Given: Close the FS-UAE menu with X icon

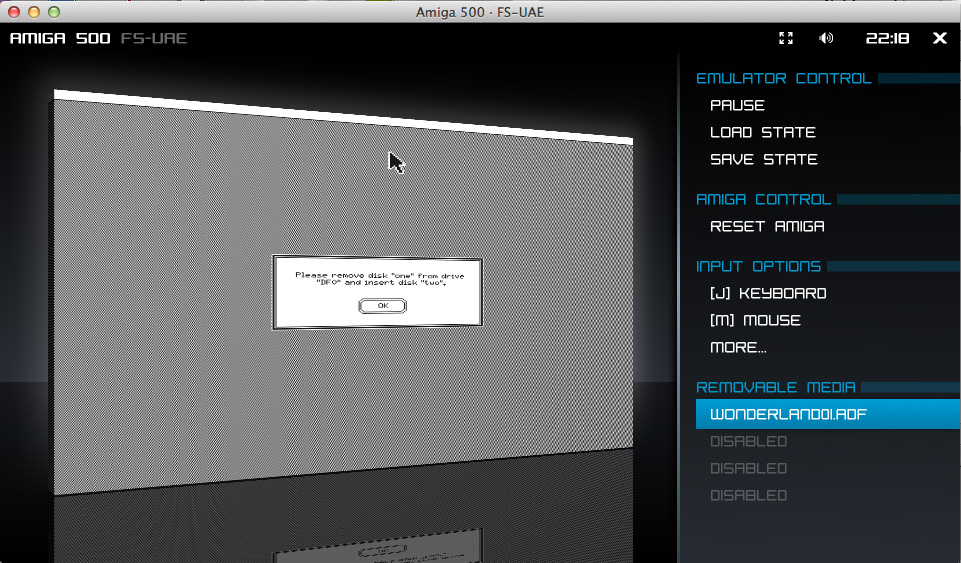Looking at the screenshot, I should click(939, 38).
